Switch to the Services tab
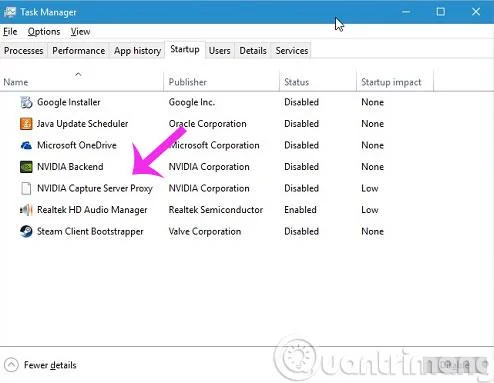This screenshot has height=383, width=494. [x=292, y=51]
